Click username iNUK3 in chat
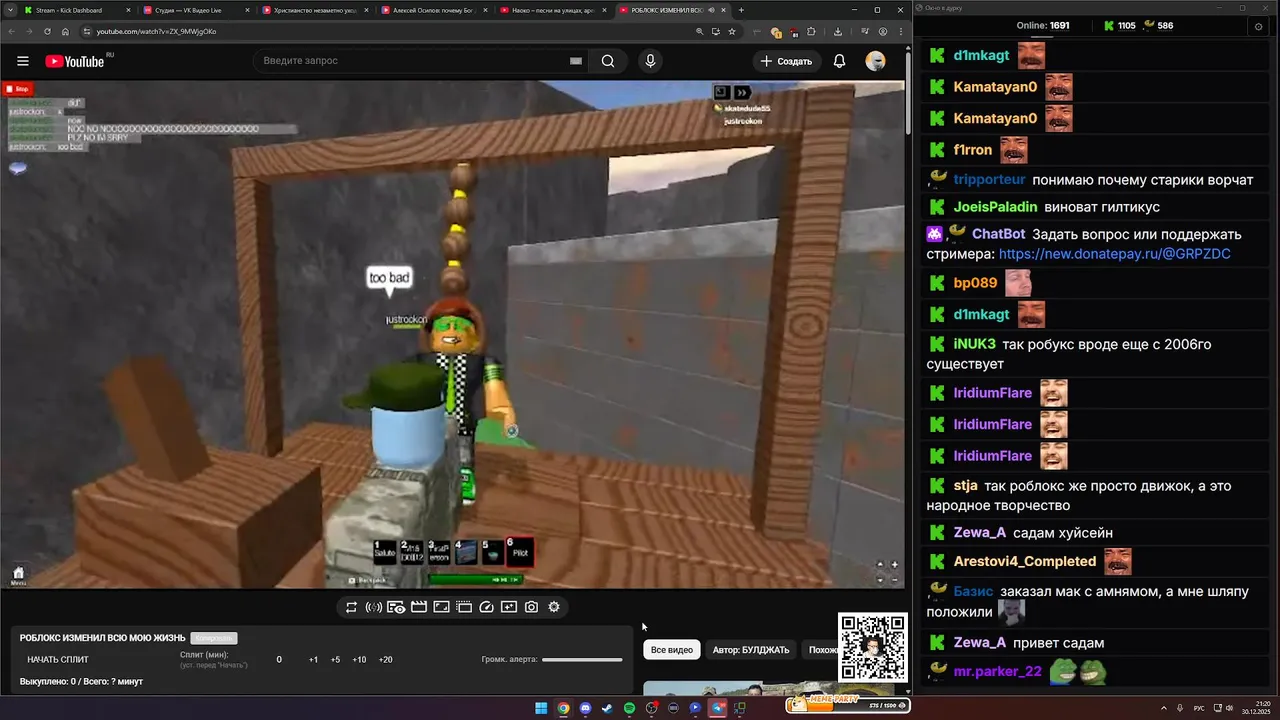The image size is (1280, 720). click(974, 344)
